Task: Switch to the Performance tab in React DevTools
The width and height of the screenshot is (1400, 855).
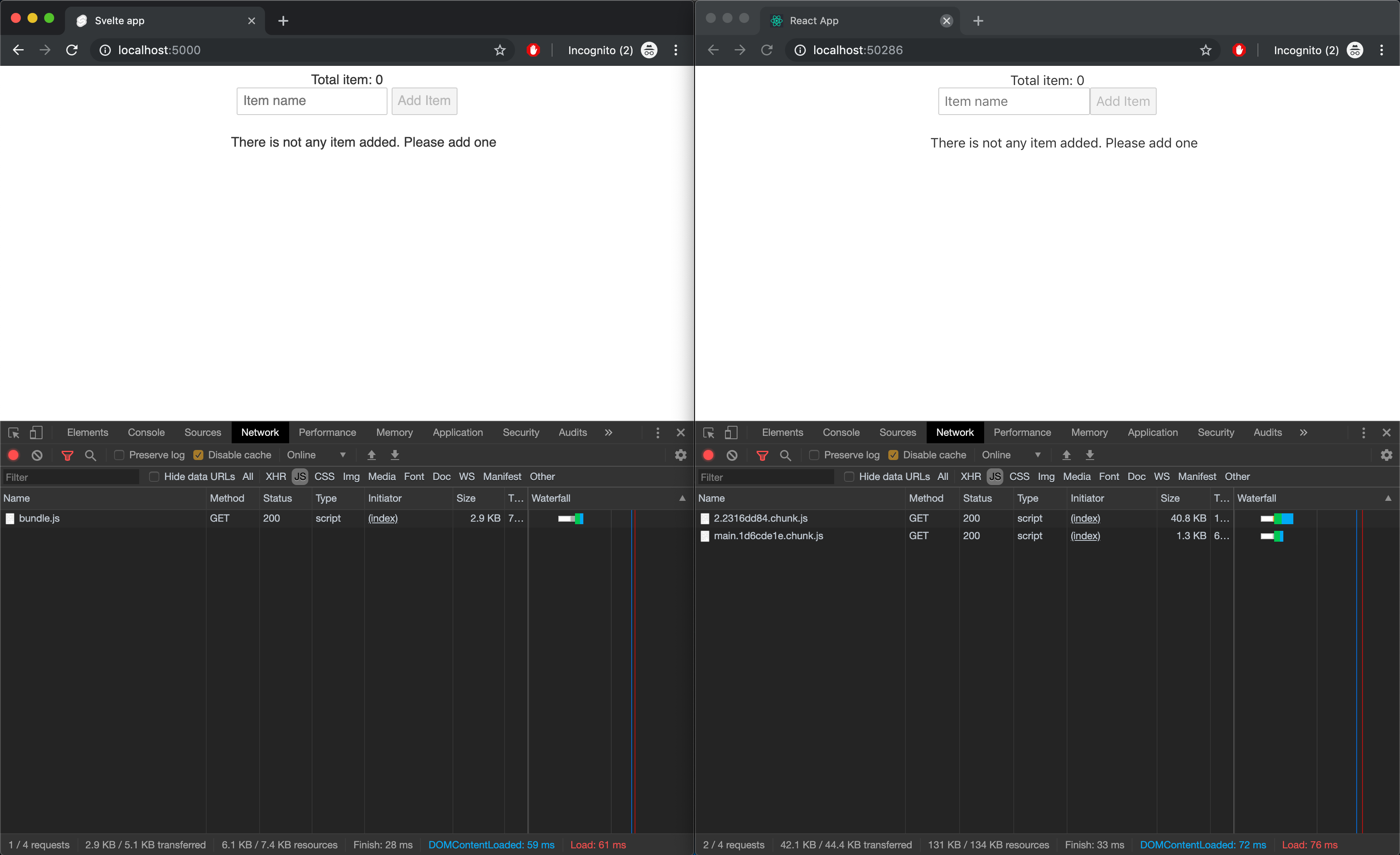Action: click(x=1022, y=432)
